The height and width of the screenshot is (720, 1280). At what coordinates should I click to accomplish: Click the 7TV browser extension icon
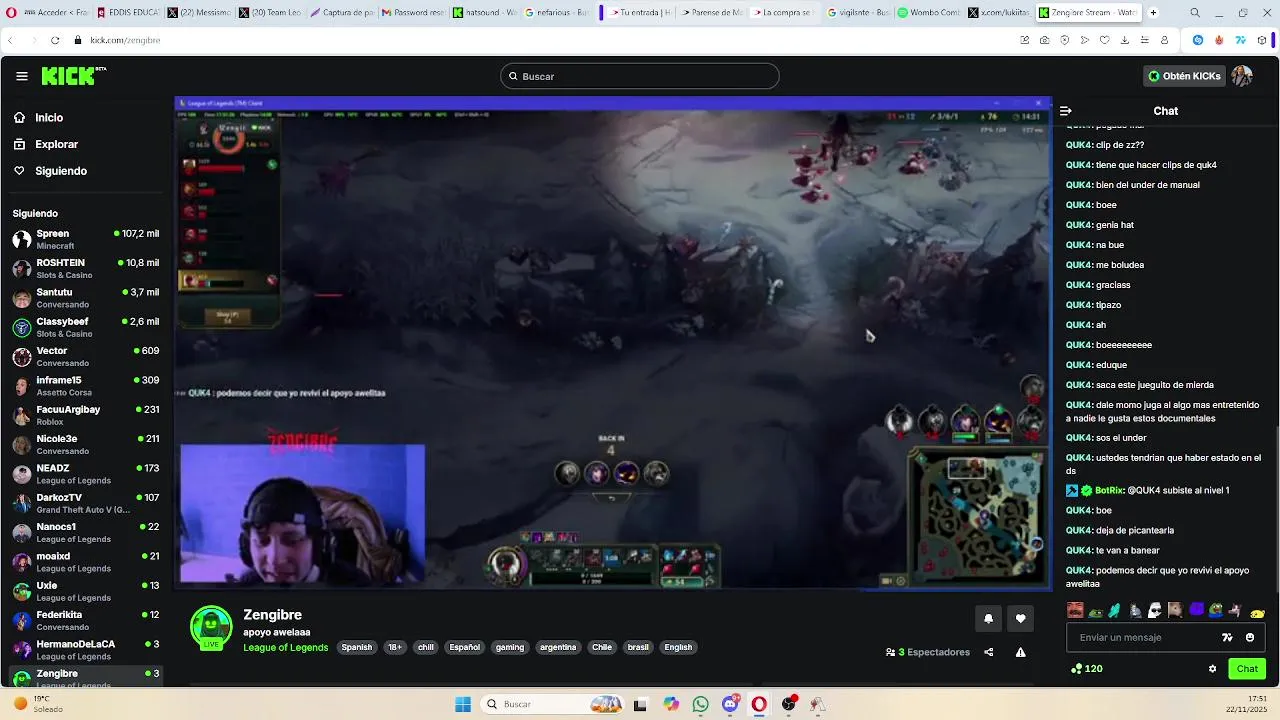point(1240,40)
